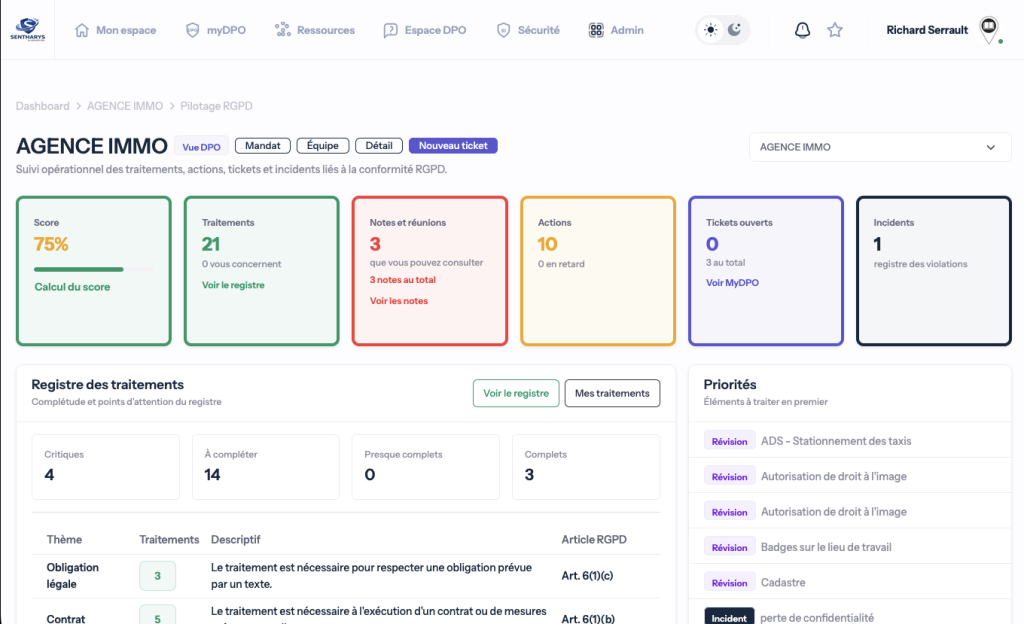Open the AGENCE IMMO organization dropdown
Screen dimensions: 1024x624
[878, 147]
